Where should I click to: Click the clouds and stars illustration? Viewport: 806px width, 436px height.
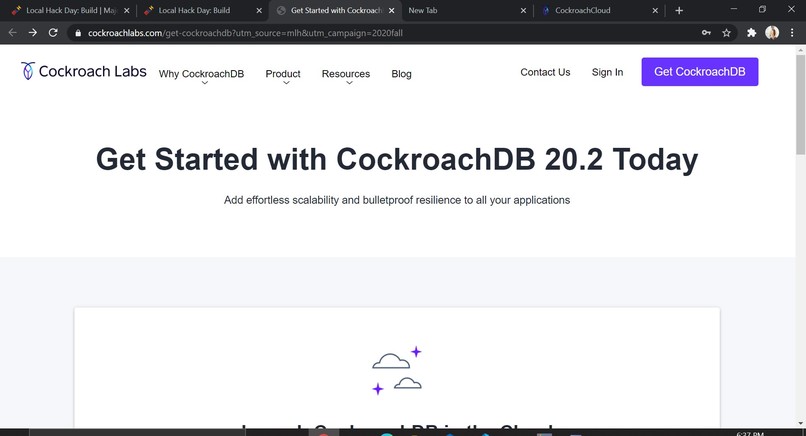[397, 370]
